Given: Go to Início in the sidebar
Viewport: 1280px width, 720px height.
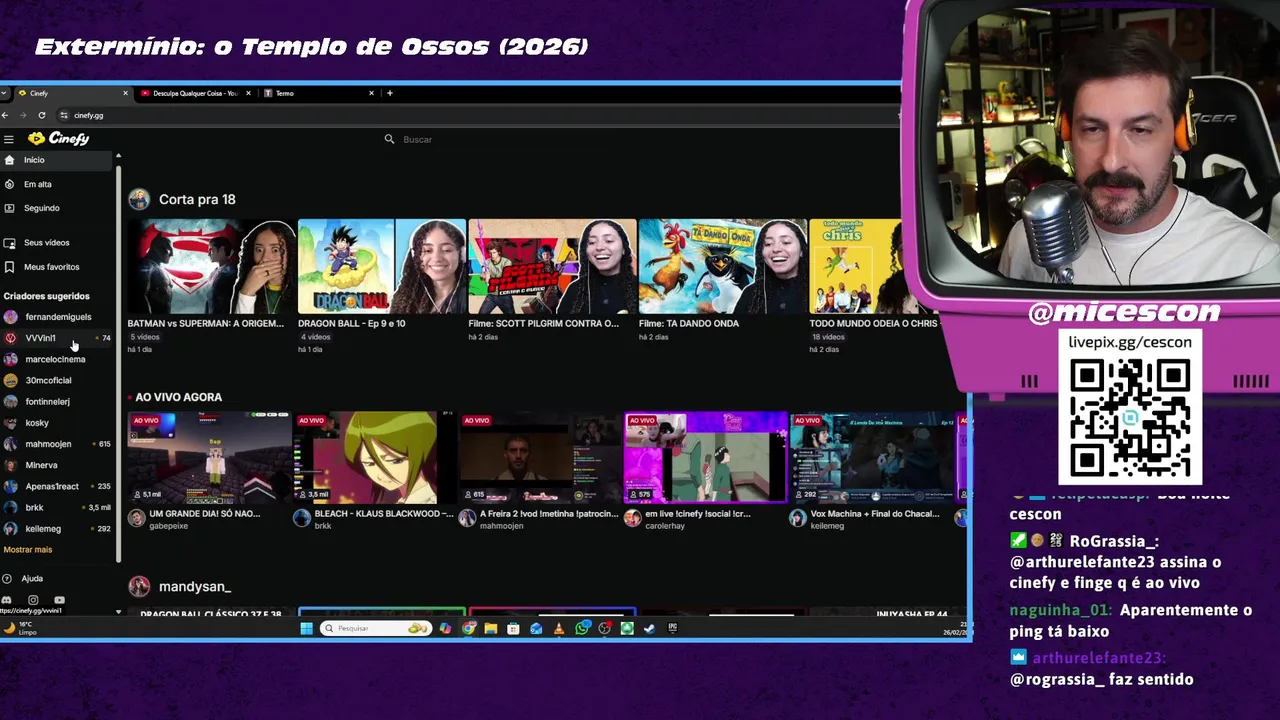Looking at the screenshot, I should point(58,160).
